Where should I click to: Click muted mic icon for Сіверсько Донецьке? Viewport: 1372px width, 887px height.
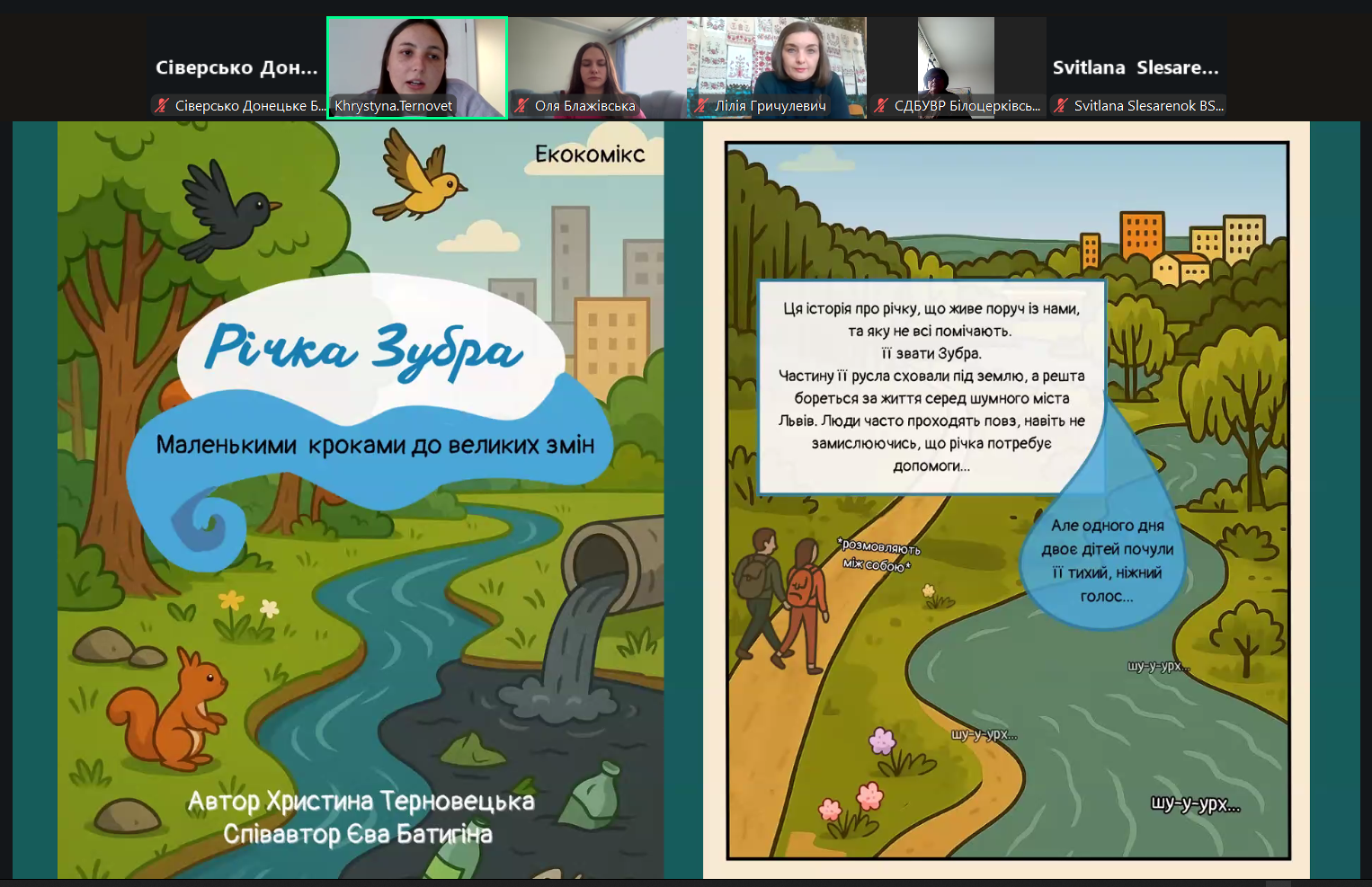click(x=162, y=106)
